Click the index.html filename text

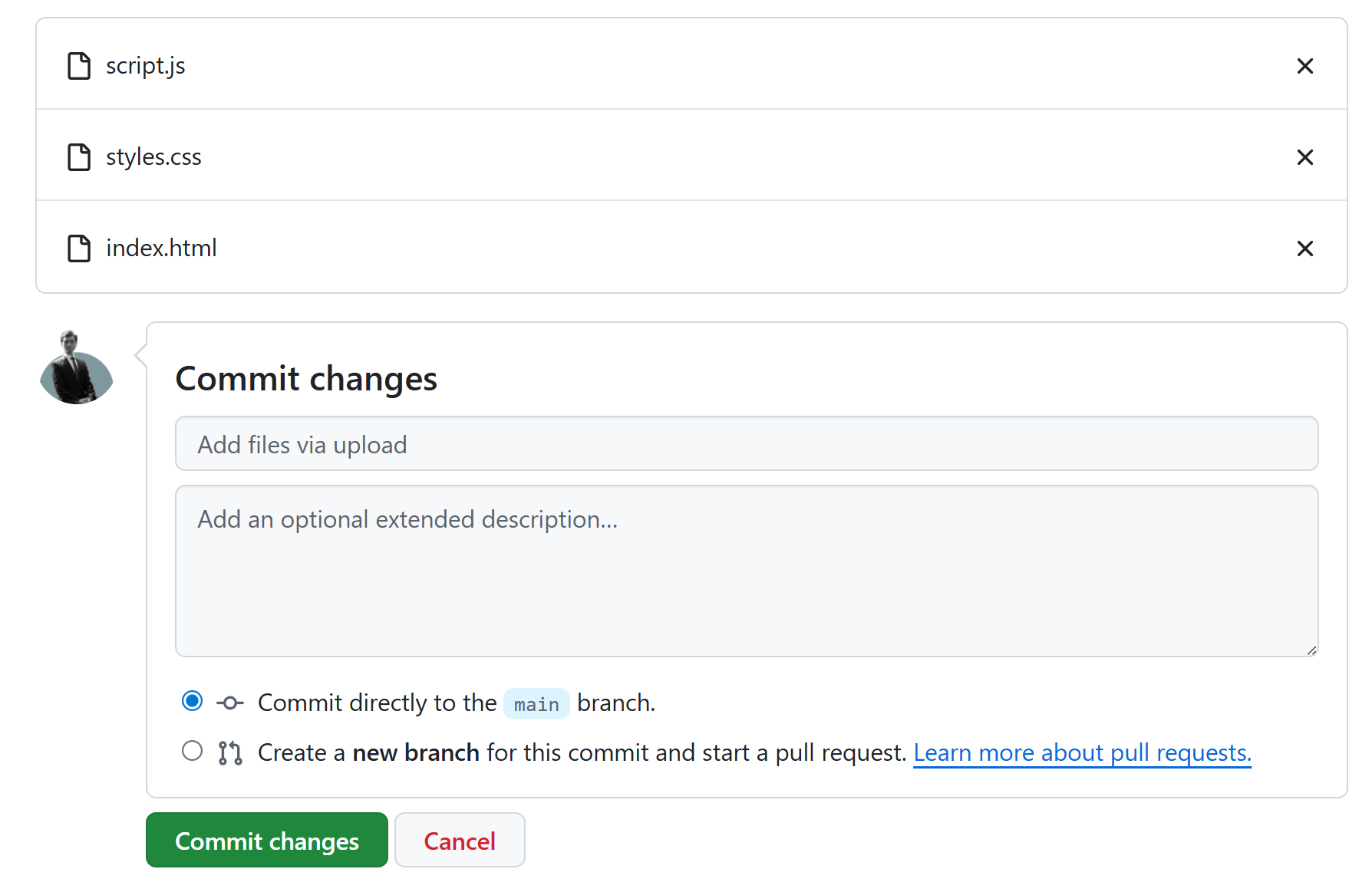(161, 249)
